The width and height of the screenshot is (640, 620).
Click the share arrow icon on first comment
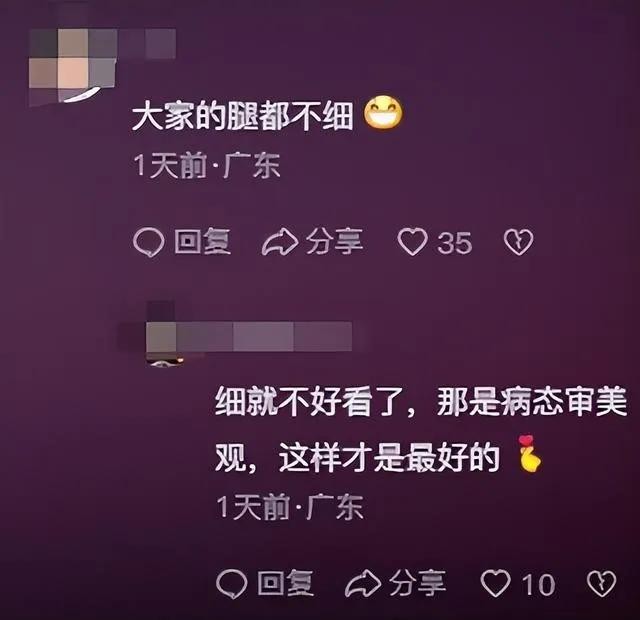click(280, 242)
